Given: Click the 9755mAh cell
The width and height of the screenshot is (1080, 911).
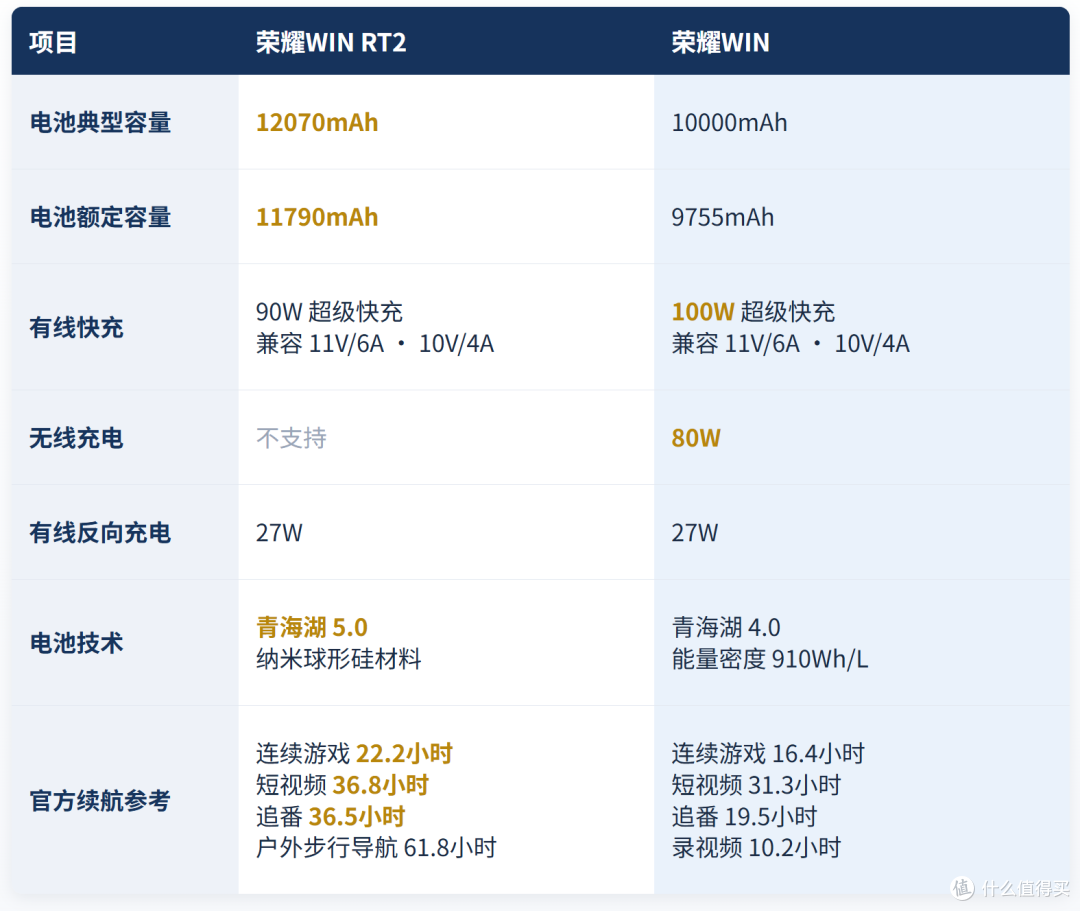Looking at the screenshot, I should [723, 217].
